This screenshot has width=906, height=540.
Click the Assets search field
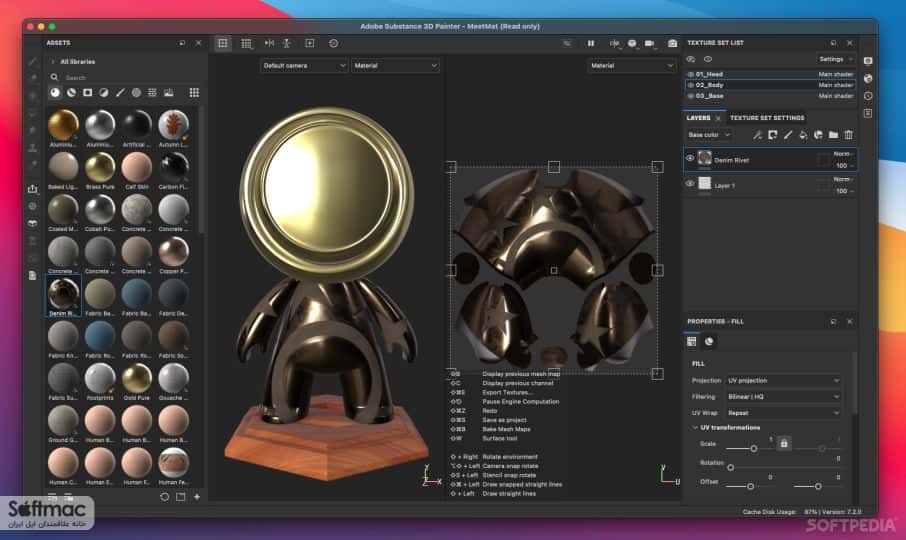pyautogui.click(x=129, y=77)
